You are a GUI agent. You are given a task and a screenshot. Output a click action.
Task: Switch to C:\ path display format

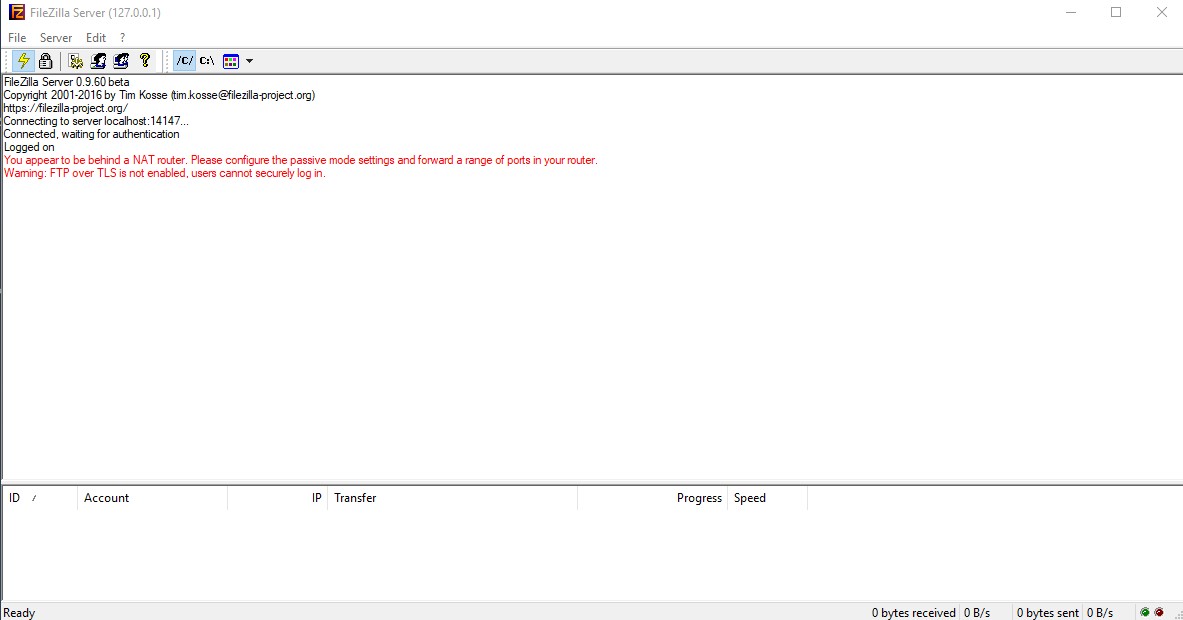coord(207,61)
